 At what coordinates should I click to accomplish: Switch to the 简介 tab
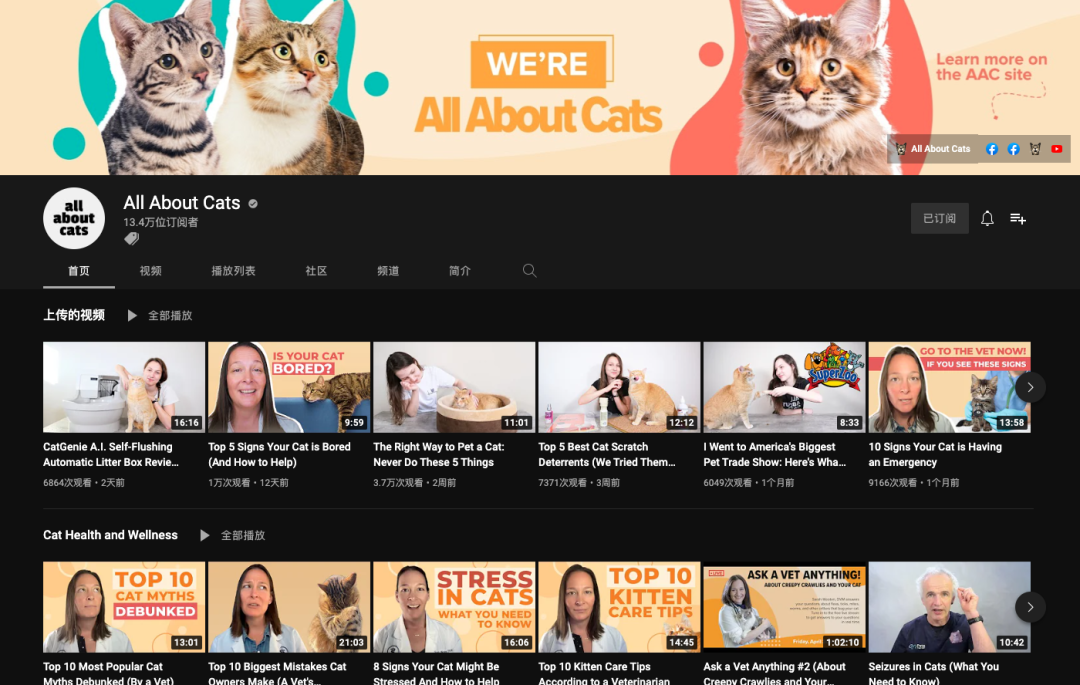(x=459, y=271)
